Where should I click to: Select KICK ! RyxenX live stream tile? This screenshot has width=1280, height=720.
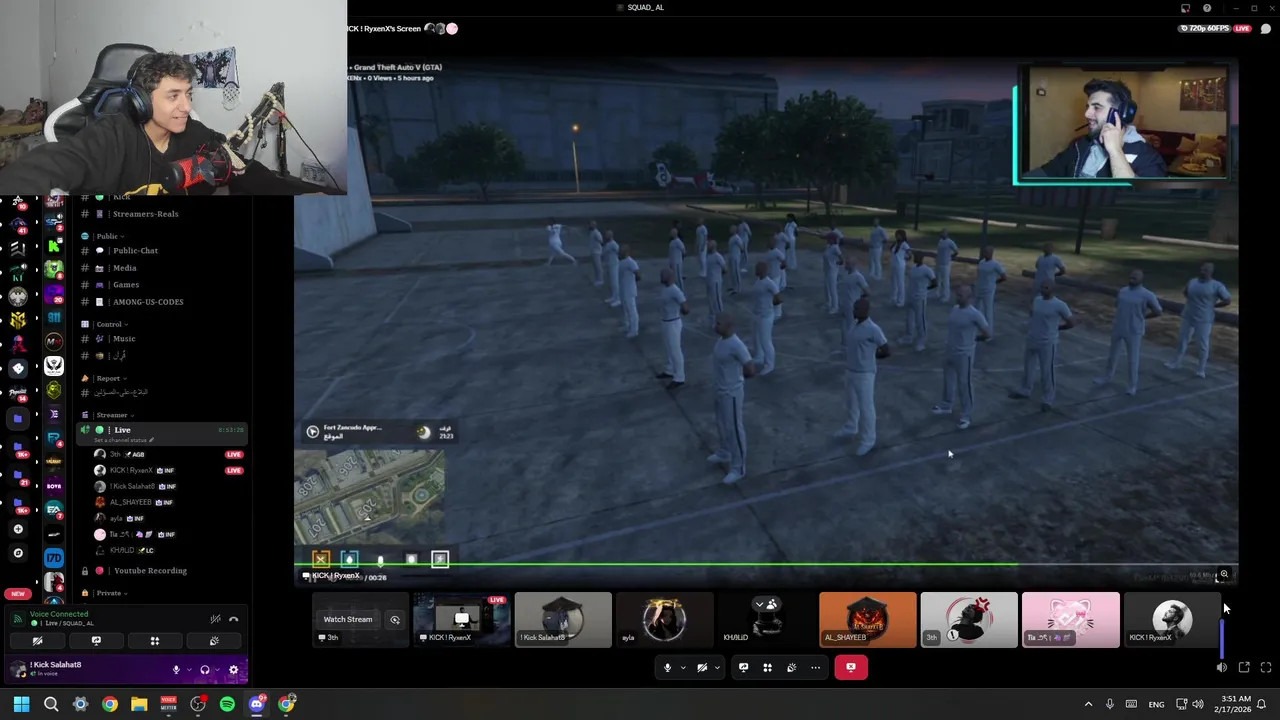click(x=462, y=620)
